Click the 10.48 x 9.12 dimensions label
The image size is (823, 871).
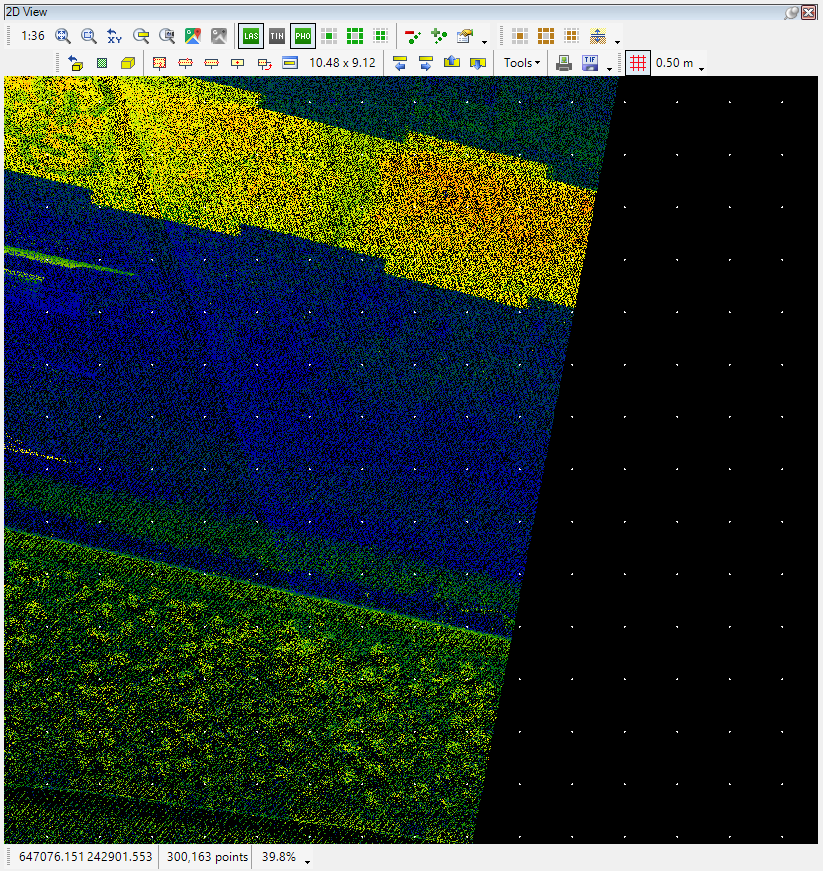point(342,63)
